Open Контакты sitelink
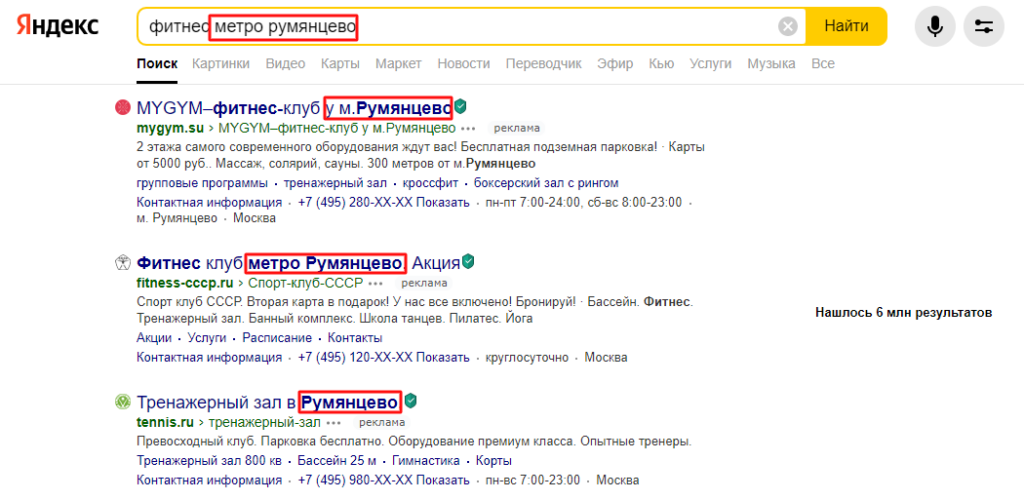Viewport: 1024px width, 500px height. point(355,338)
